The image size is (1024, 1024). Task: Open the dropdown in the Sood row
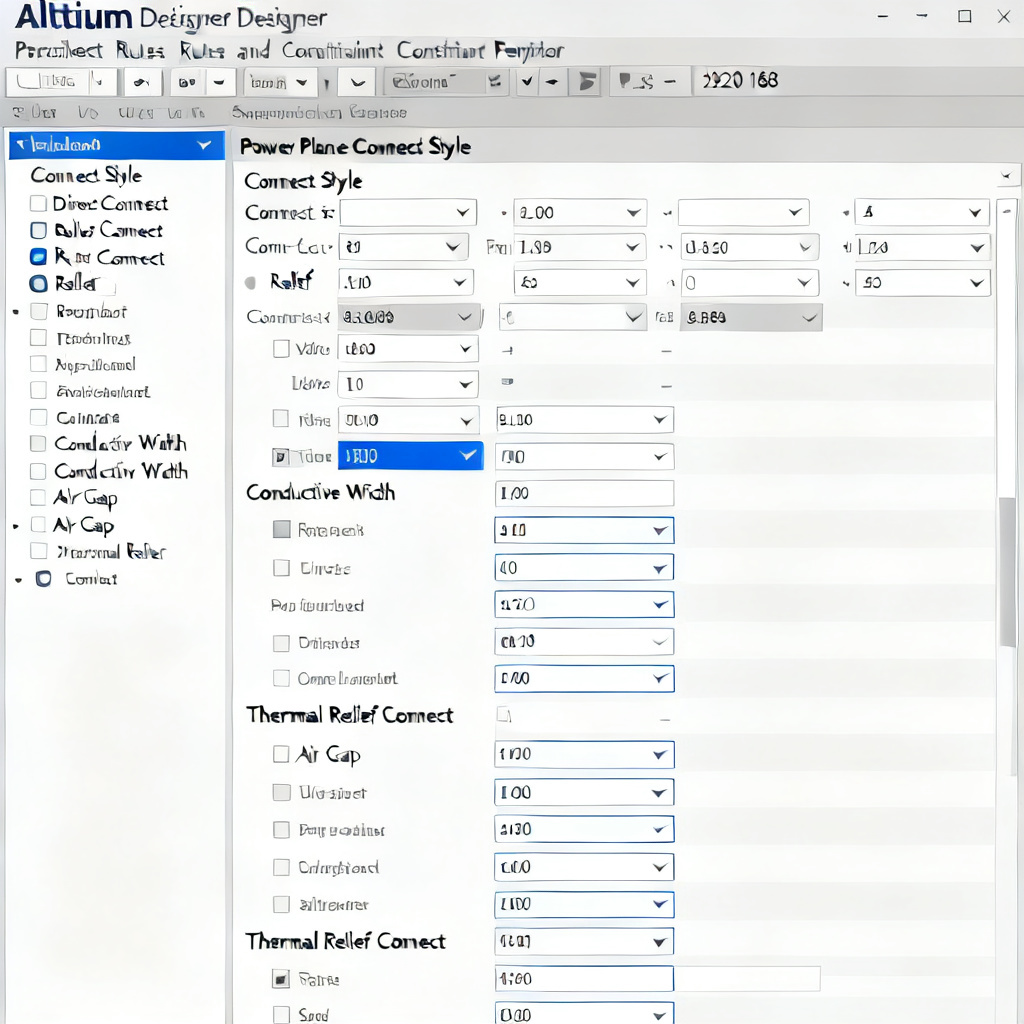click(x=584, y=1014)
